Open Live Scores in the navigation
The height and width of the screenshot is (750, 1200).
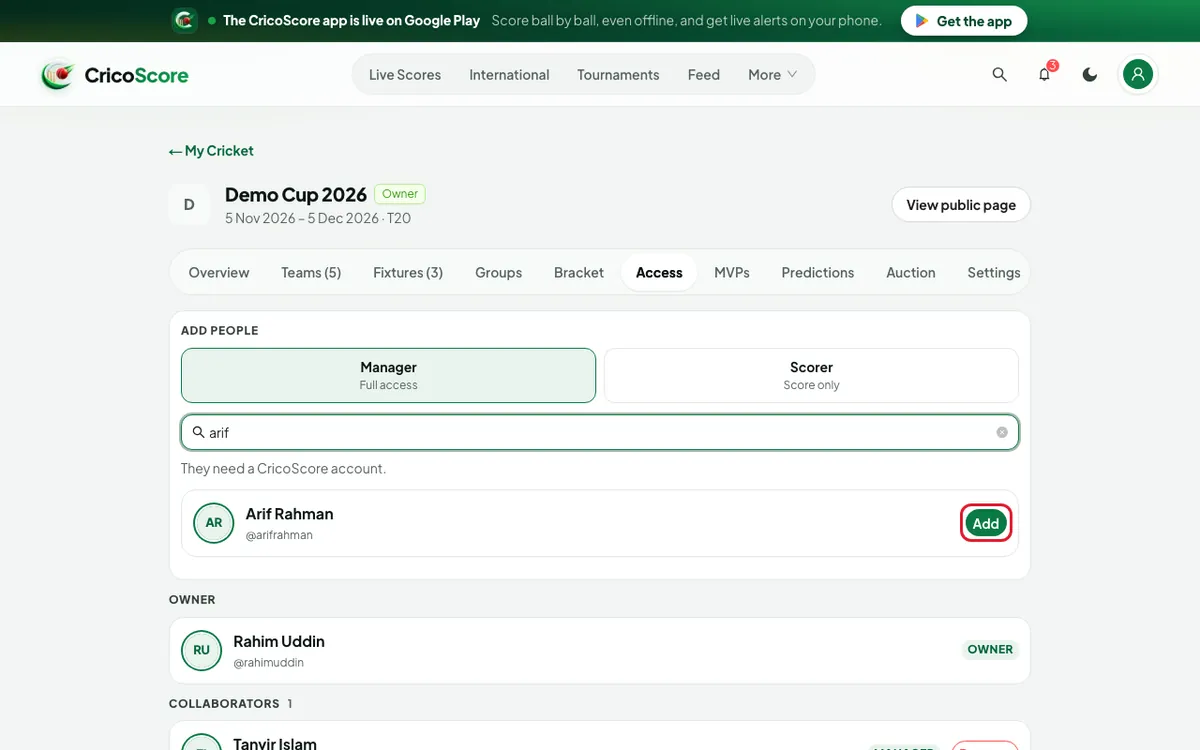pos(405,75)
